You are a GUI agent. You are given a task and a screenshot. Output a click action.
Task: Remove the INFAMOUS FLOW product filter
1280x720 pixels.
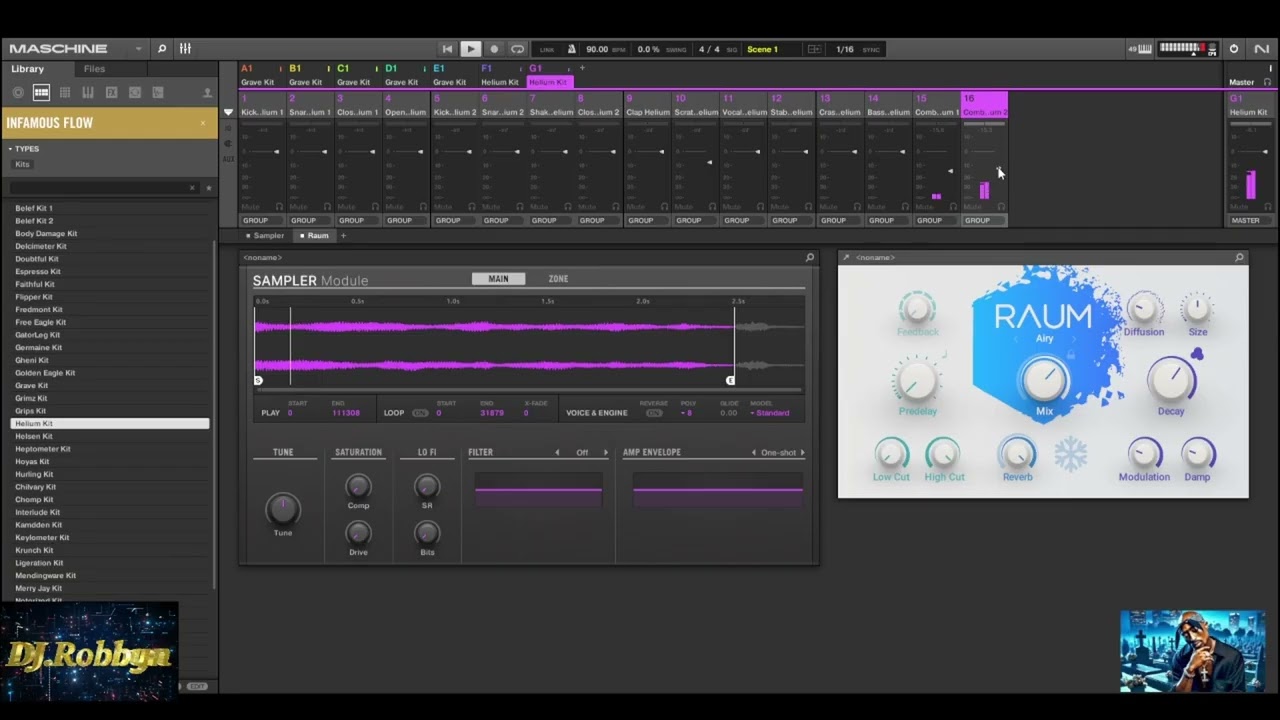(x=203, y=123)
